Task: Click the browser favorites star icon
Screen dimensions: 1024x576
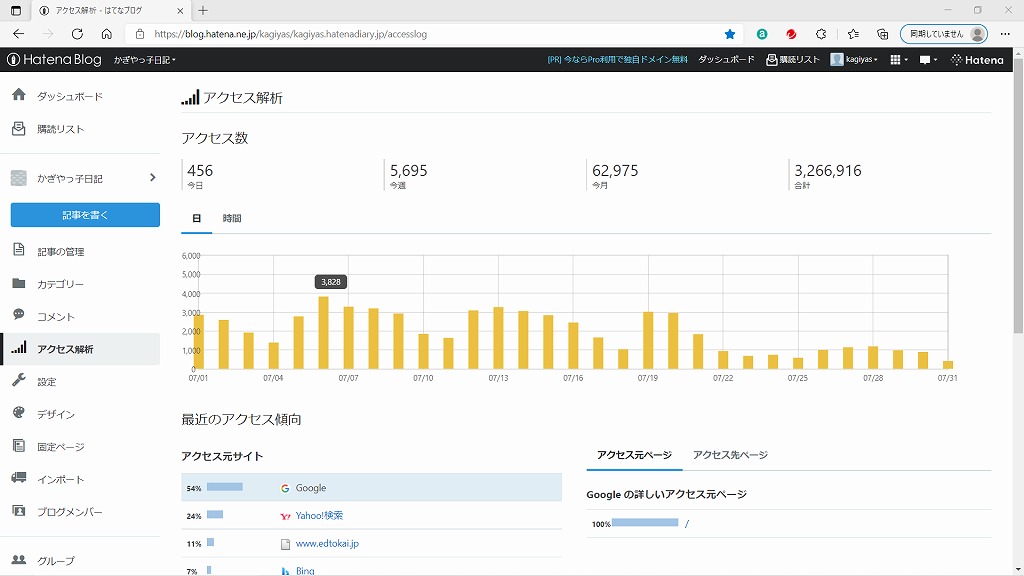Action: pyautogui.click(x=730, y=34)
